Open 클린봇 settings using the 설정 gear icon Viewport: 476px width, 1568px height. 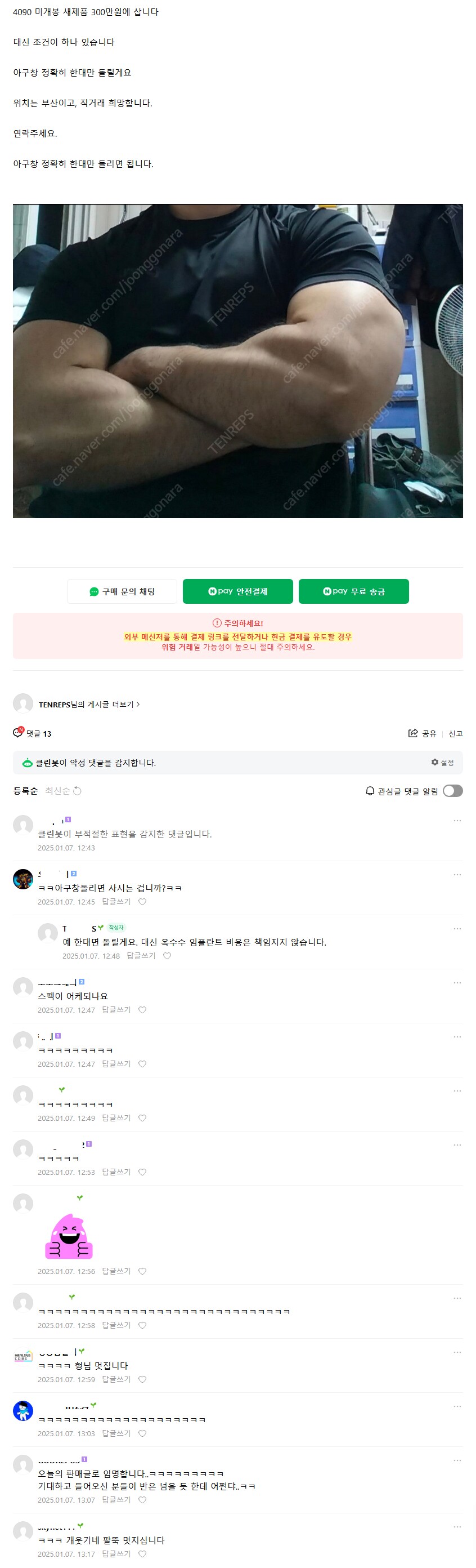435,762
